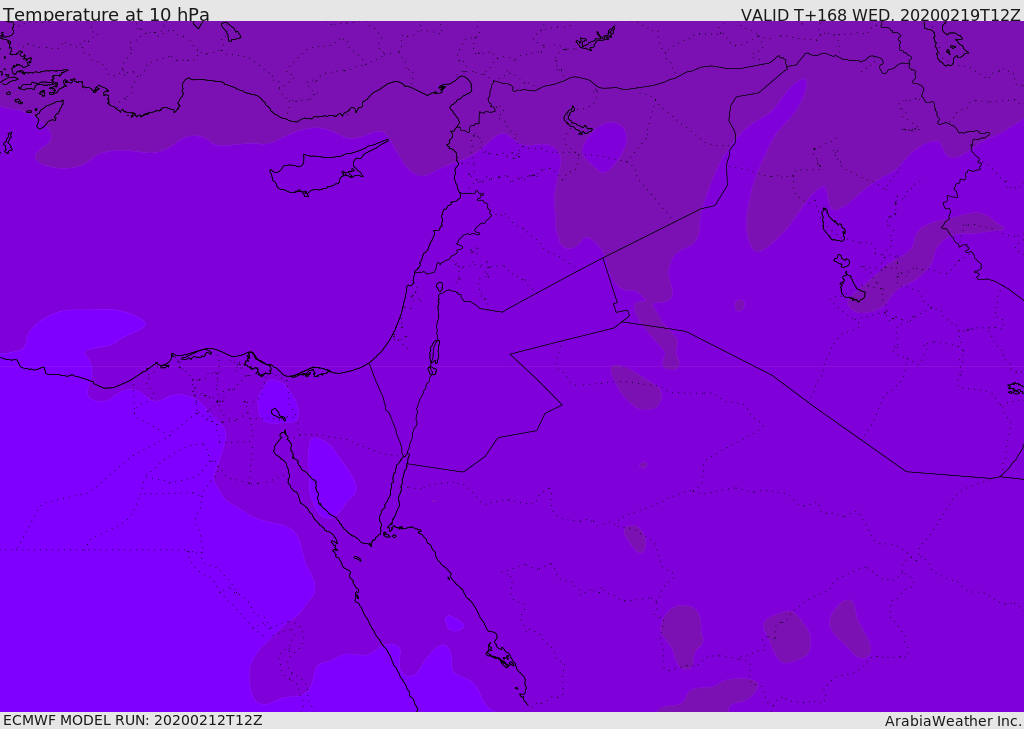This screenshot has width=1024, height=729.
Task: Click the Lebanon country outline
Action: (x=457, y=232)
